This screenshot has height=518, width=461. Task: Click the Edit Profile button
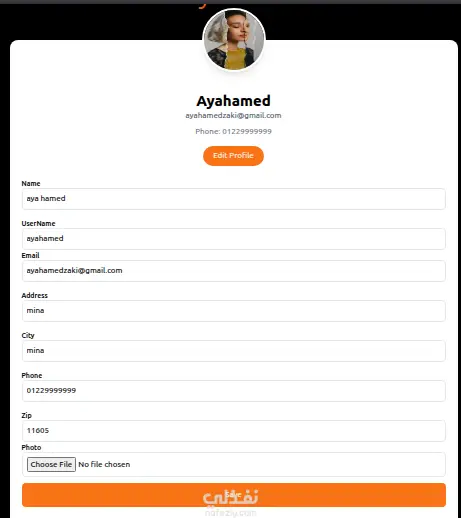point(233,156)
